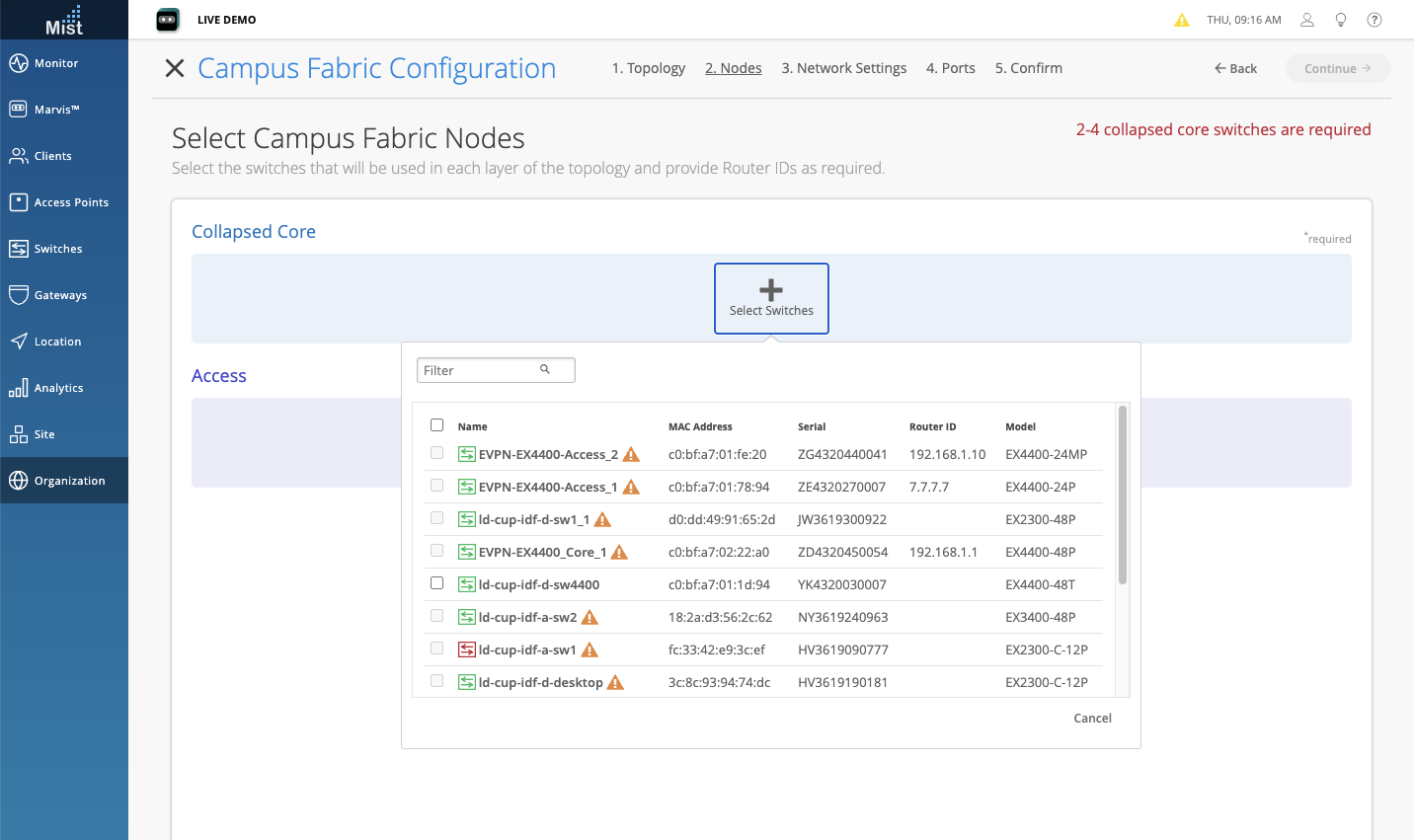Tick the checkbox for EVPN-EX4400-Access_2
The height and width of the screenshot is (840, 1414).
(436, 453)
